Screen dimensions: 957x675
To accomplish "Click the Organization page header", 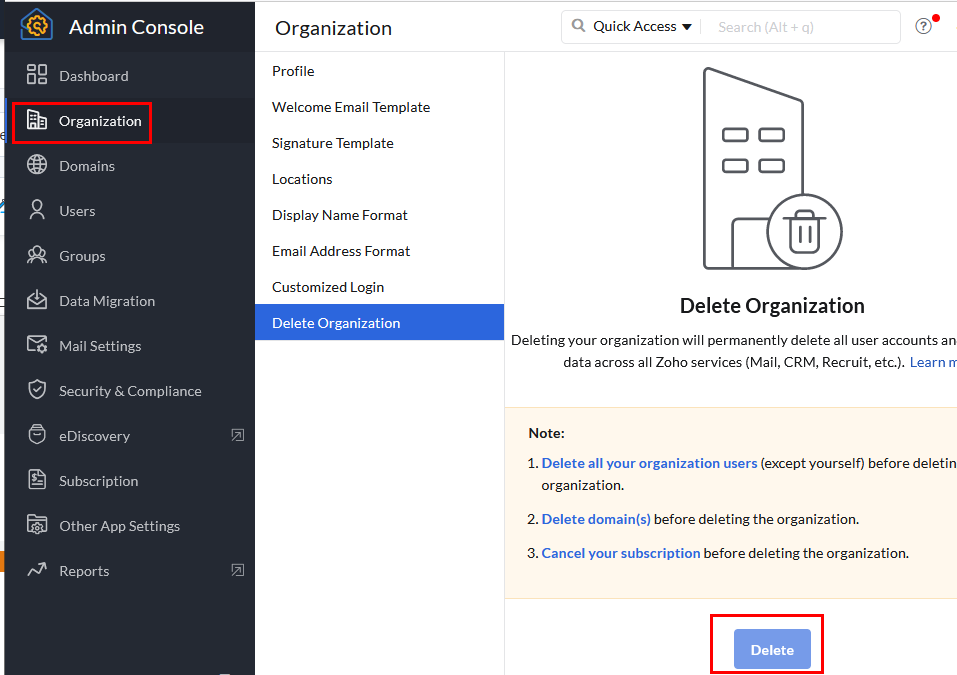I will tap(333, 29).
